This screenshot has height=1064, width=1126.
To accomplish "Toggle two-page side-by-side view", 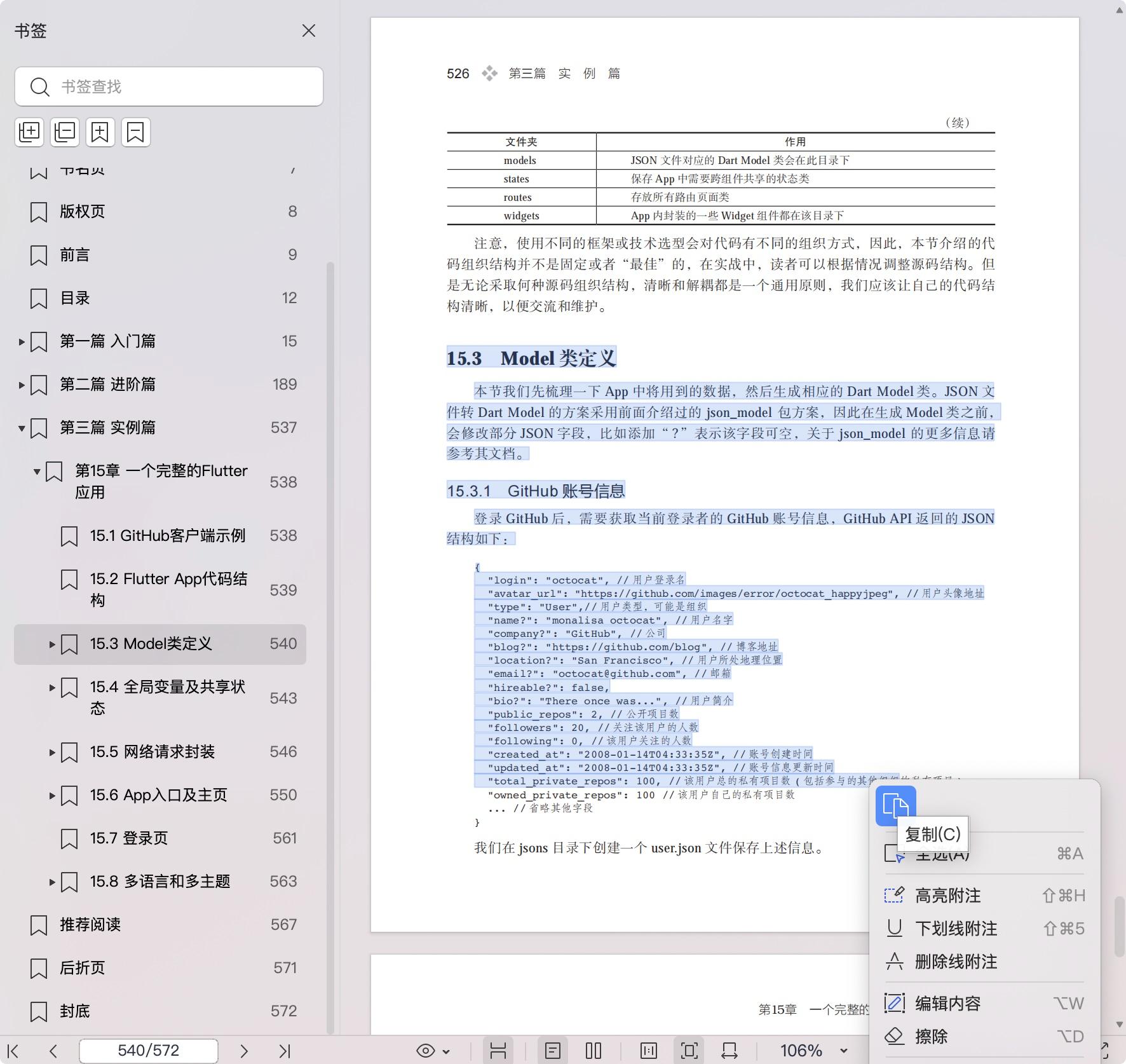I will [x=594, y=1050].
